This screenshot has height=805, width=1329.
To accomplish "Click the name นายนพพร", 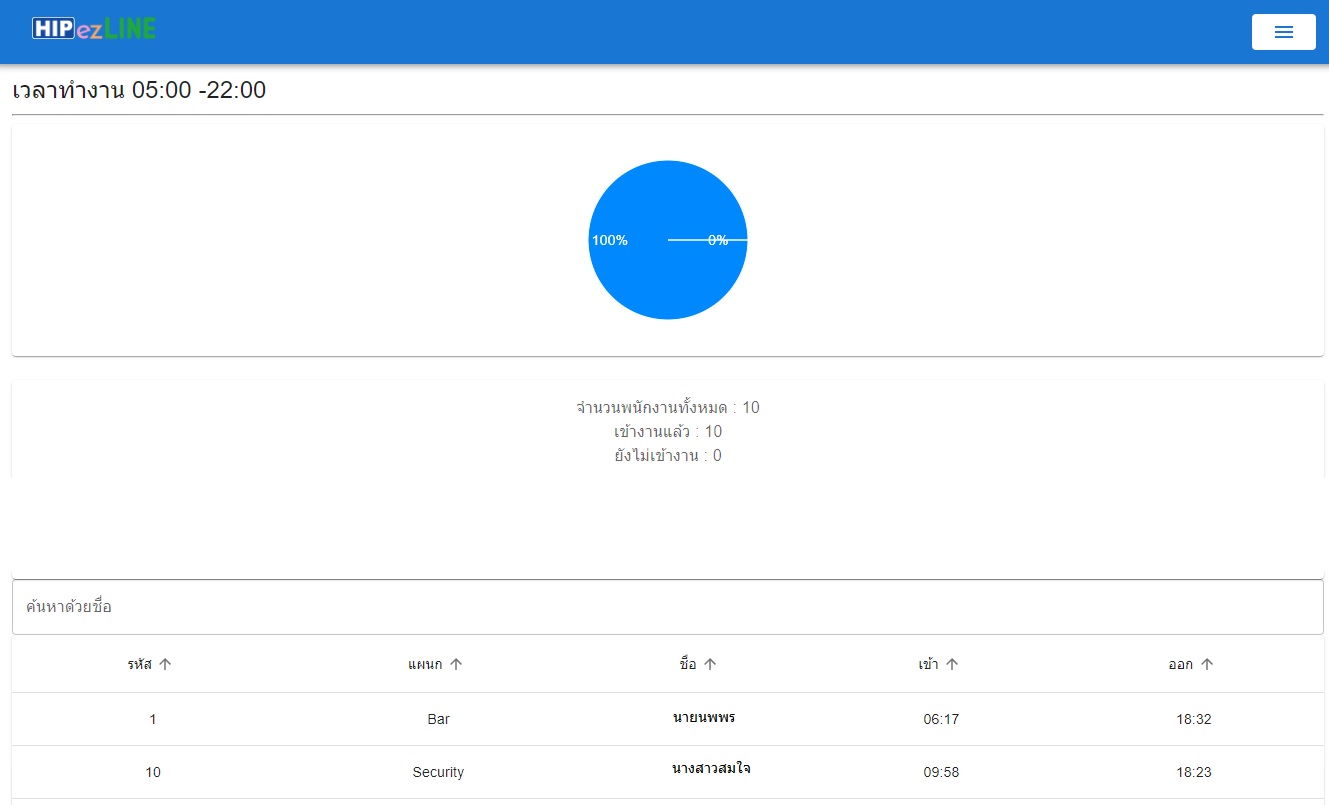I will coord(705,718).
